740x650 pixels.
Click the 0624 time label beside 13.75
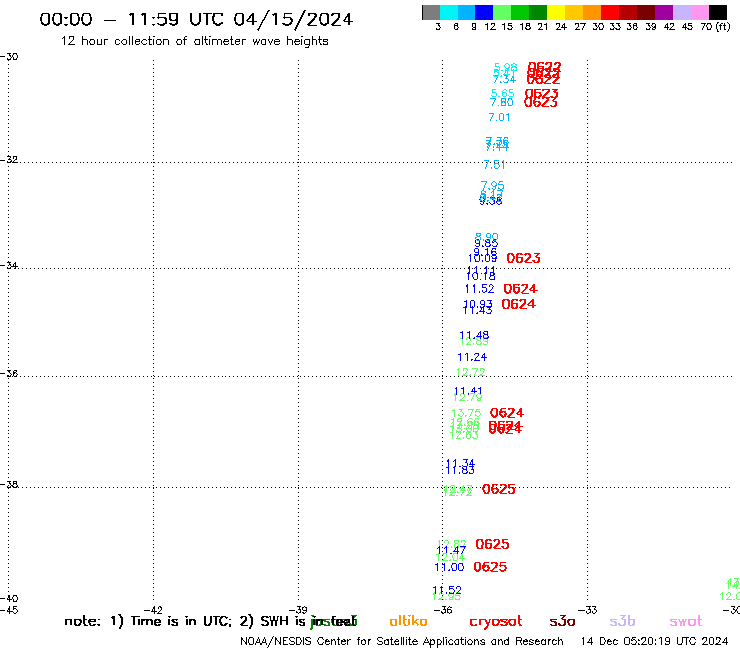507,413
